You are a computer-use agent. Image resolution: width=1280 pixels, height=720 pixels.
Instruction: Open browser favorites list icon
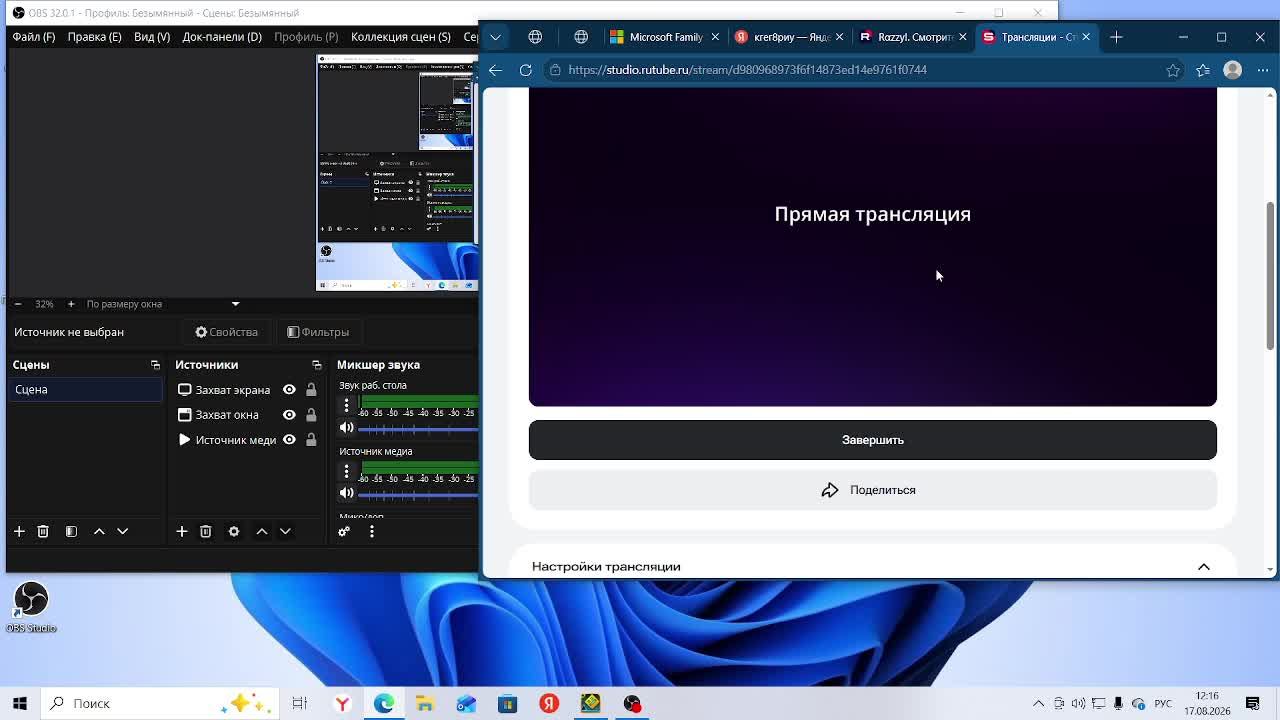click(x=1203, y=70)
